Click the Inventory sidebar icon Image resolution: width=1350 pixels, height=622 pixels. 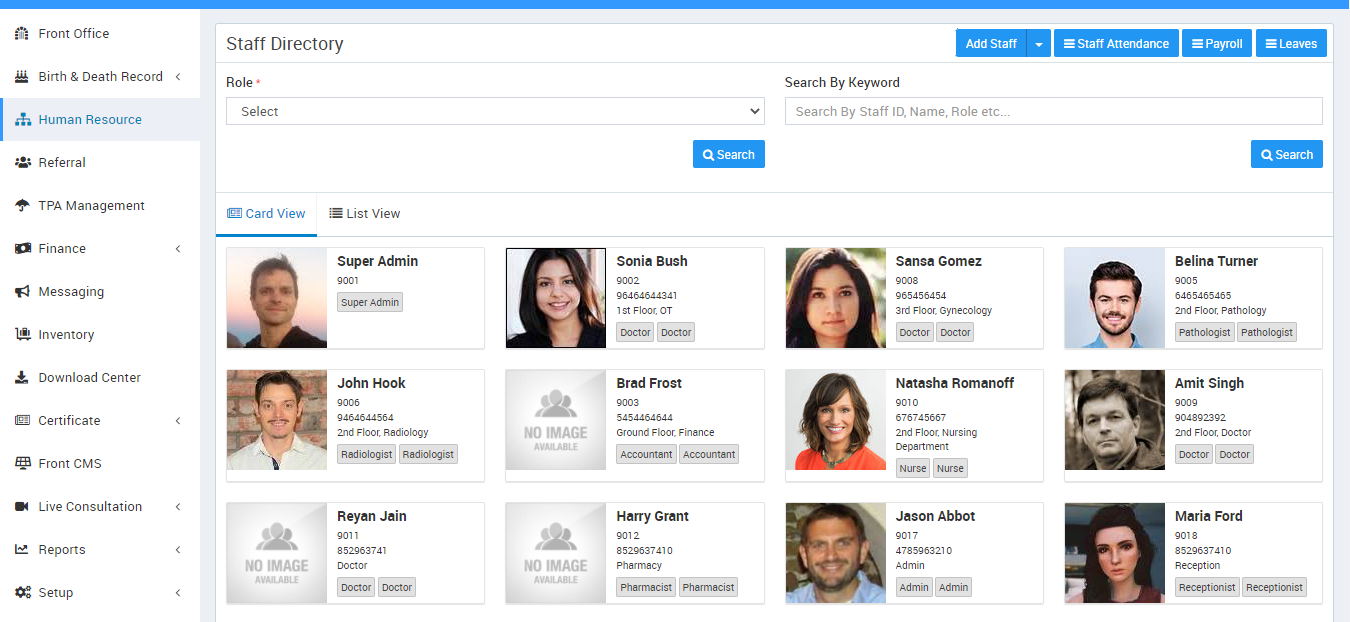point(22,335)
